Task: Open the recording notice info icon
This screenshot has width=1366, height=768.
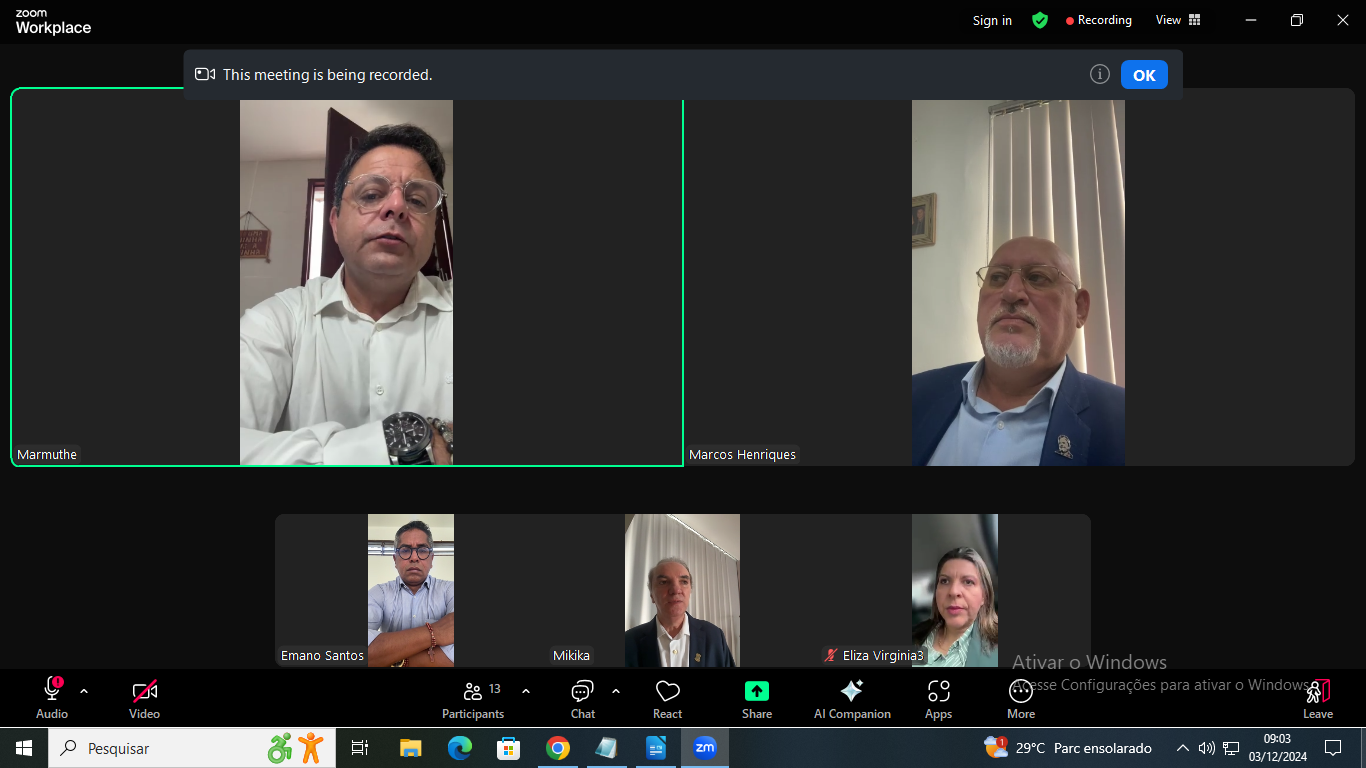Action: [x=1100, y=74]
